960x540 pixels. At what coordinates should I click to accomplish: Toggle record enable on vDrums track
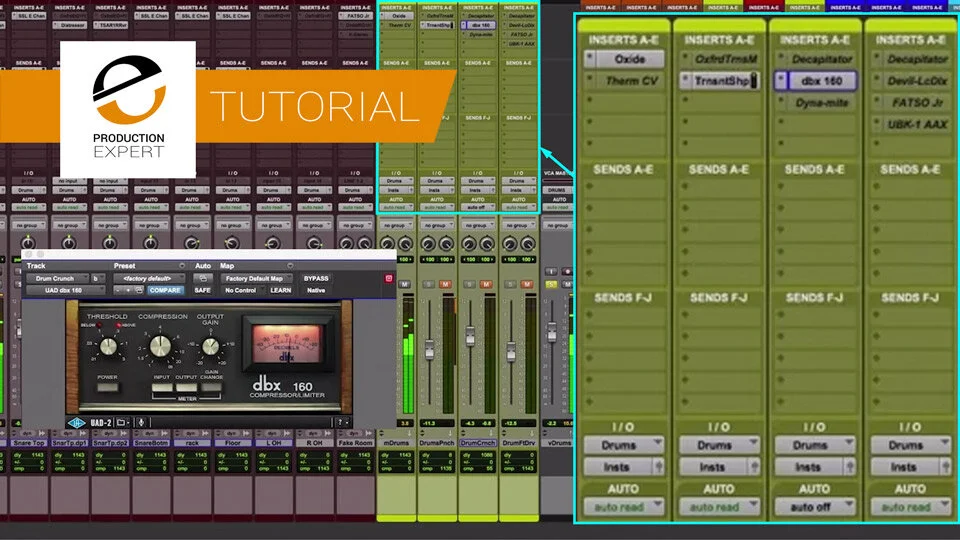pos(568,271)
